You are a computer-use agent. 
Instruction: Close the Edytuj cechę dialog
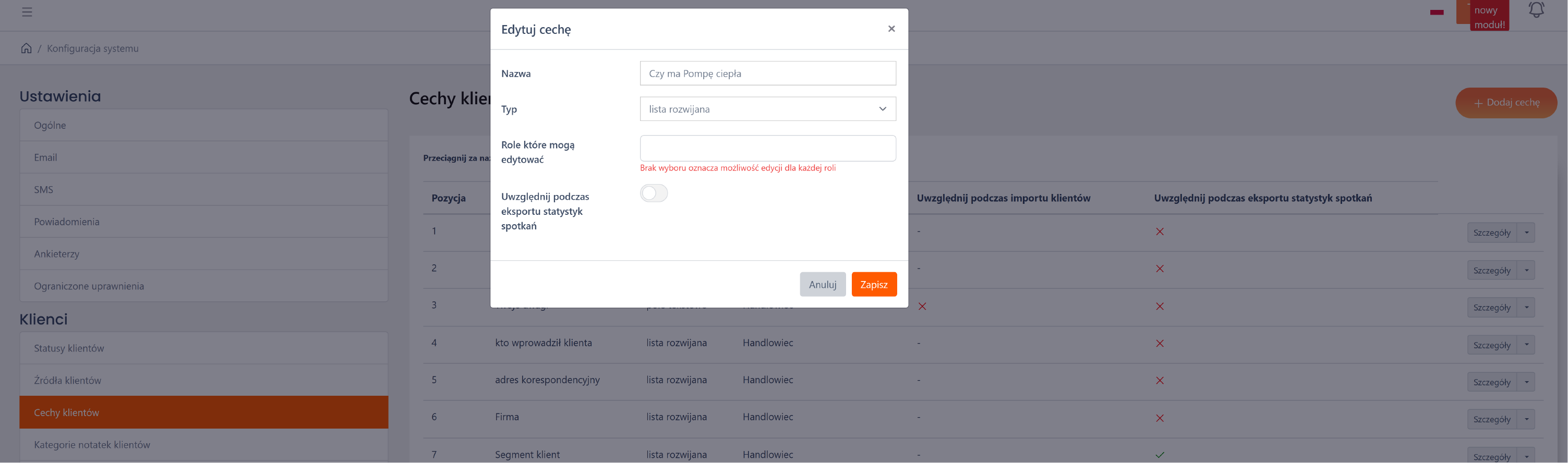(x=891, y=29)
